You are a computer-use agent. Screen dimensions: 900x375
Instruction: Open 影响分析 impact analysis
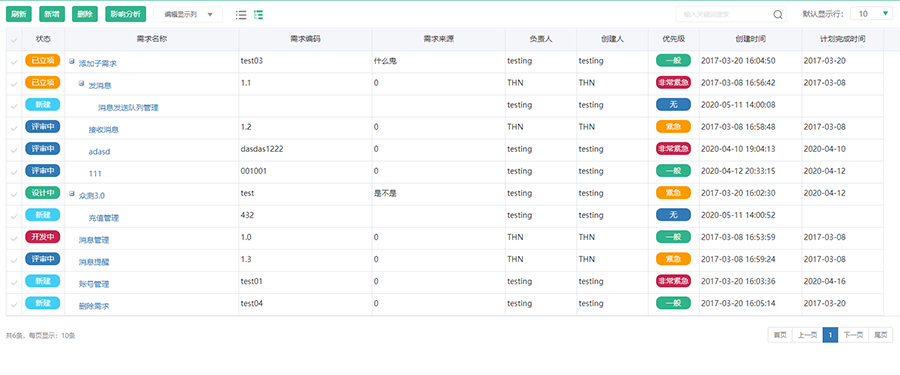pos(126,14)
